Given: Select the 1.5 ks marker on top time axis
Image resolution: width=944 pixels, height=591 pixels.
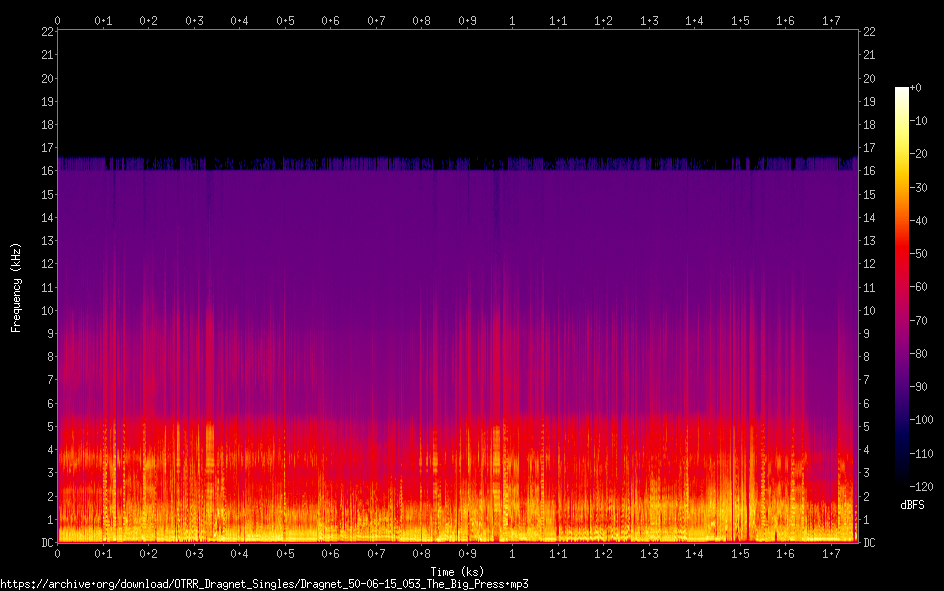Looking at the screenshot, I should (x=740, y=20).
